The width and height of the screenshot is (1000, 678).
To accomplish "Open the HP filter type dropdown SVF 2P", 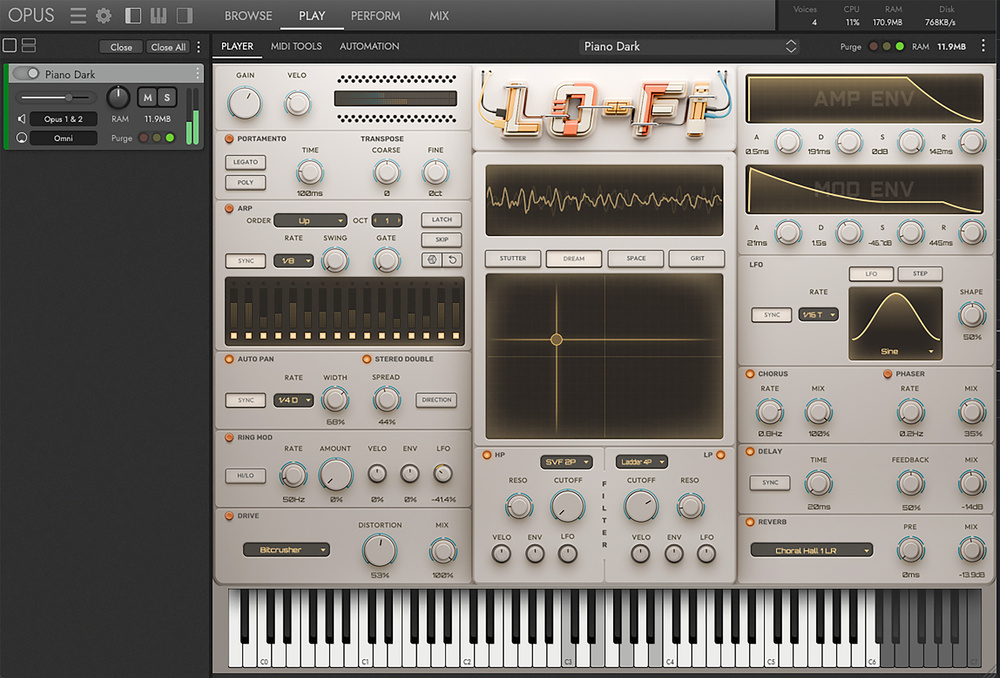I will (x=566, y=462).
